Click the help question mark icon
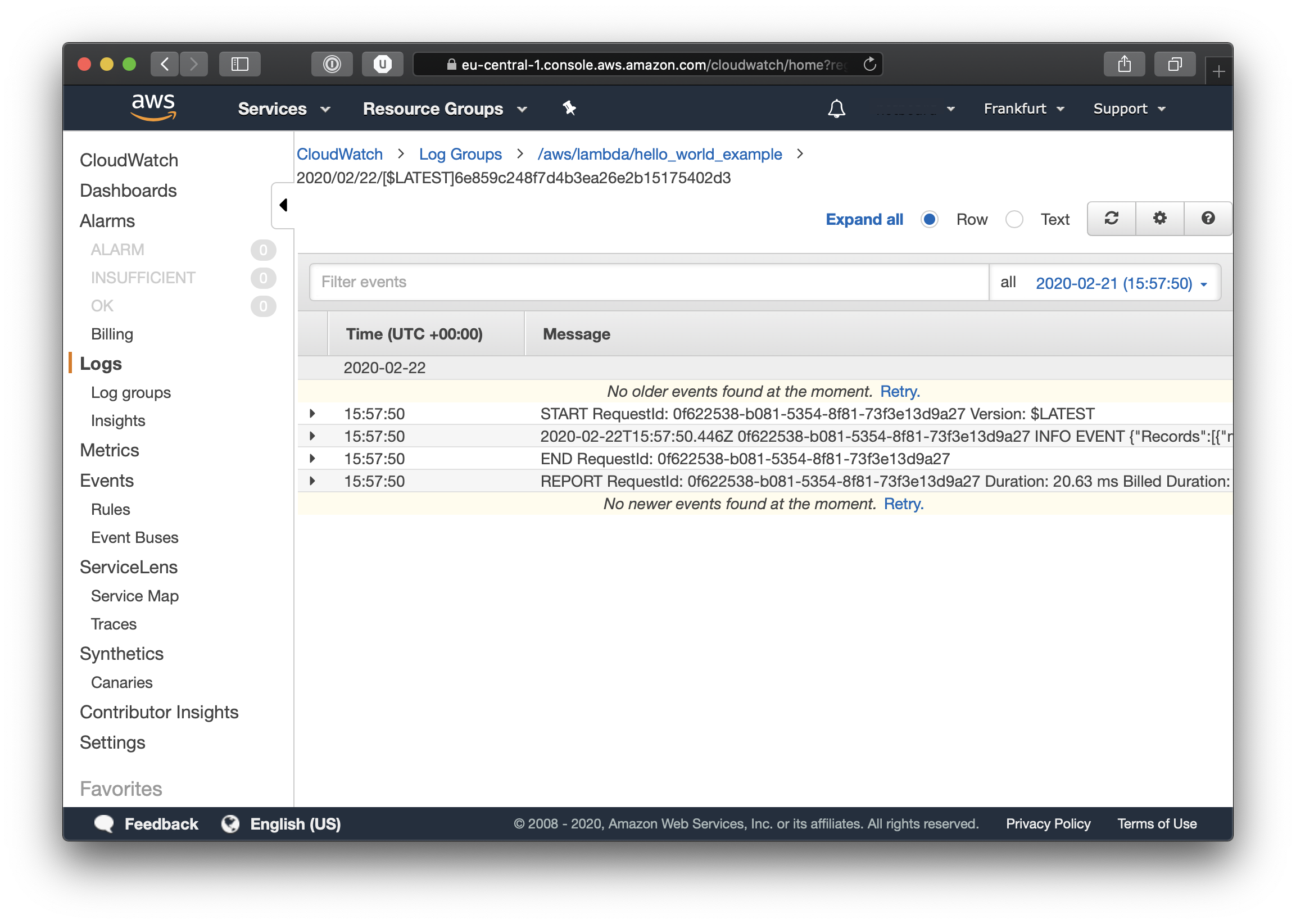 click(x=1208, y=219)
